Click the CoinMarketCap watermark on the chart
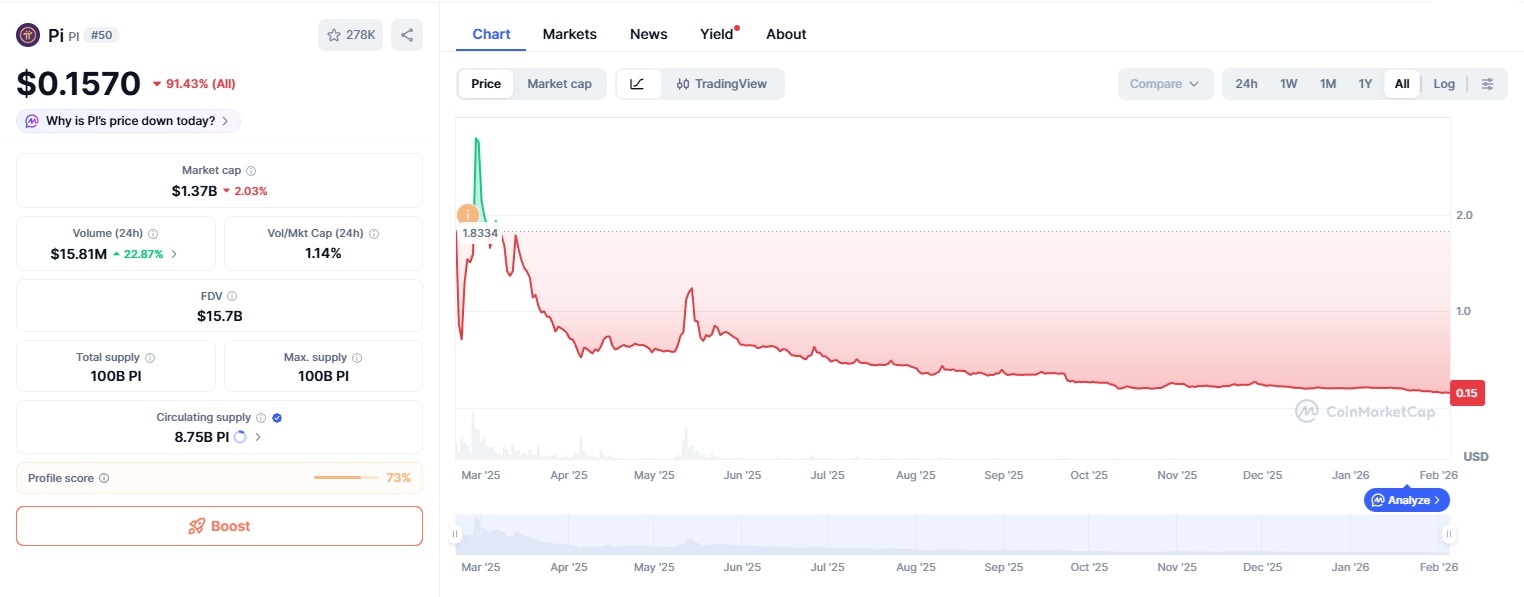The width and height of the screenshot is (1524, 597). pyautogui.click(x=1364, y=411)
